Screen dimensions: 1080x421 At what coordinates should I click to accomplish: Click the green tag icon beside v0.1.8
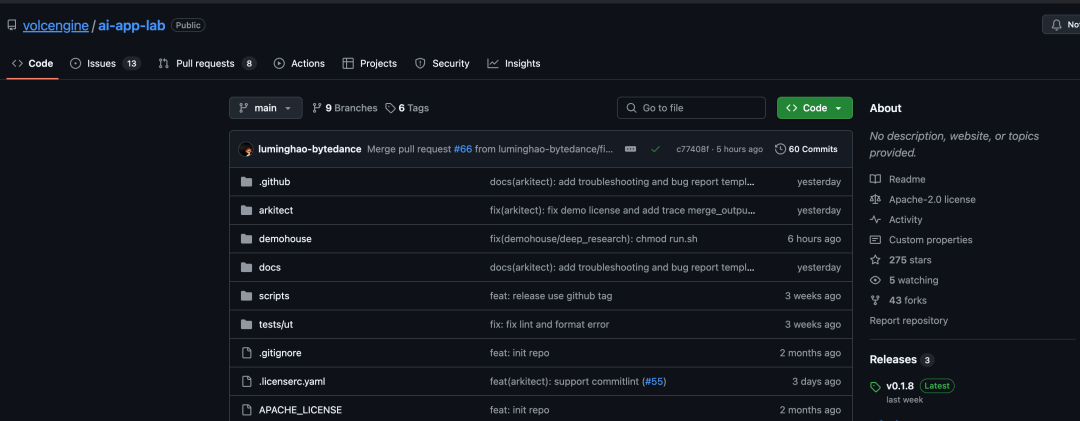pos(875,387)
